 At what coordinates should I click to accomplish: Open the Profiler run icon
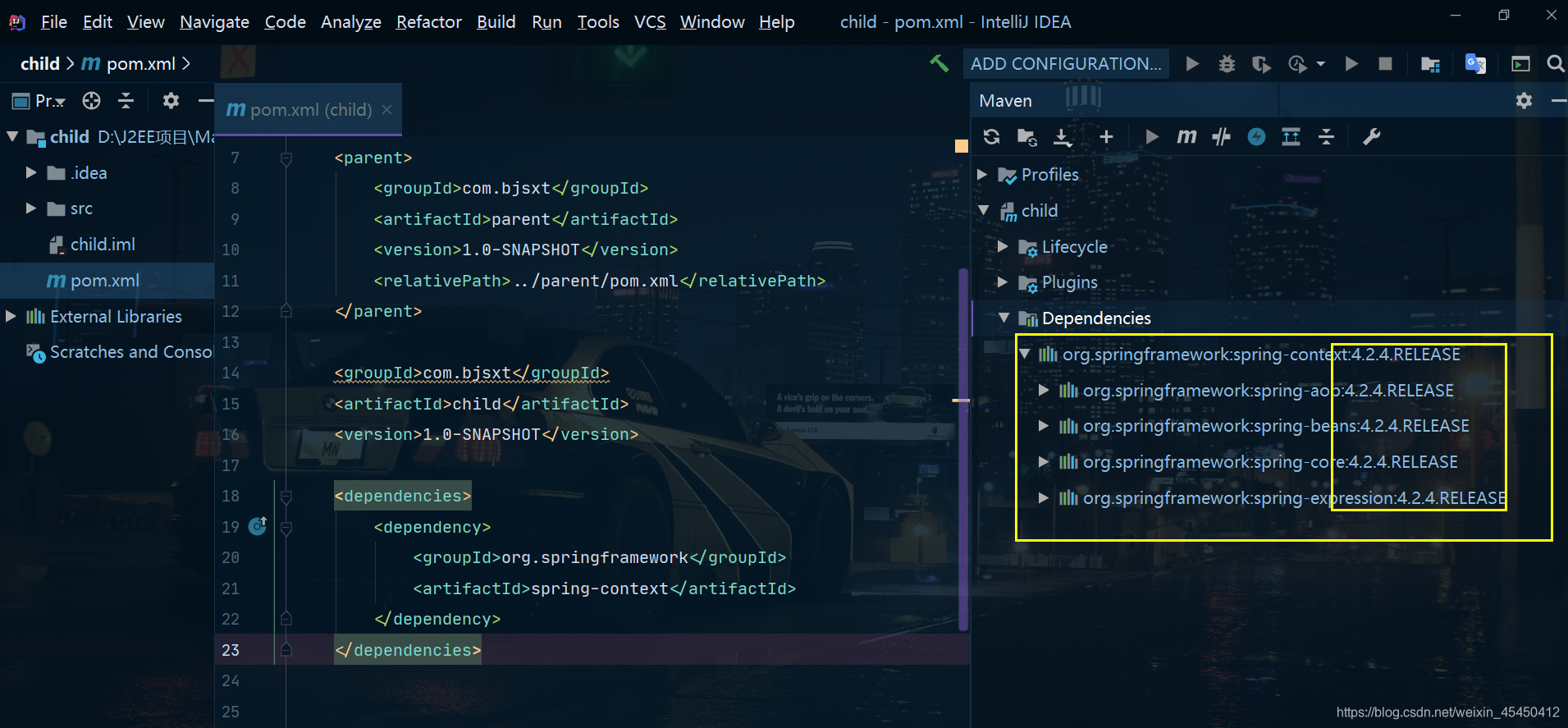pyautogui.click(x=1298, y=64)
